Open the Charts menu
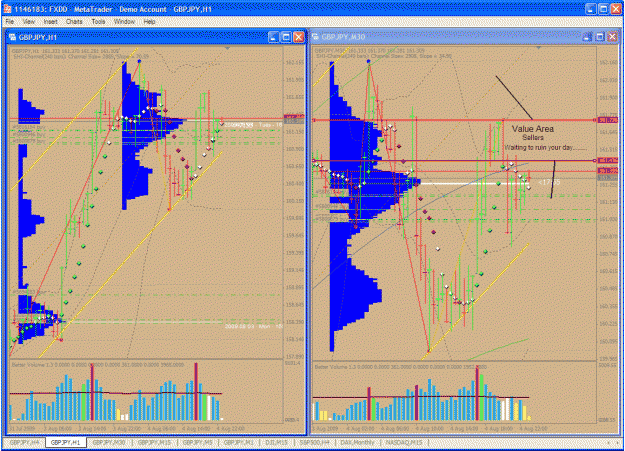Viewport: 625px width, 451px height. coord(74,22)
